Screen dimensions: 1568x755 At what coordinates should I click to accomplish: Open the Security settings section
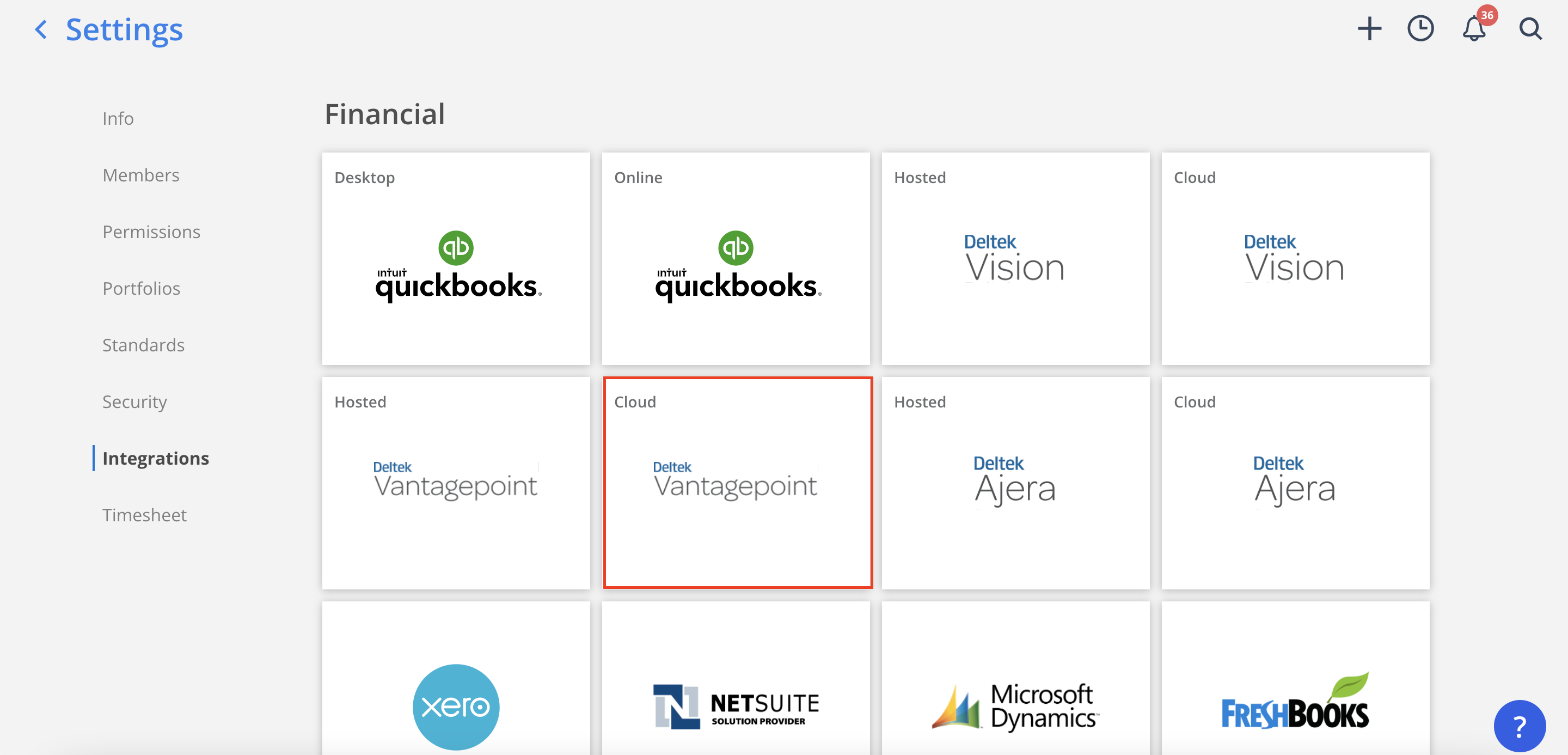click(134, 402)
